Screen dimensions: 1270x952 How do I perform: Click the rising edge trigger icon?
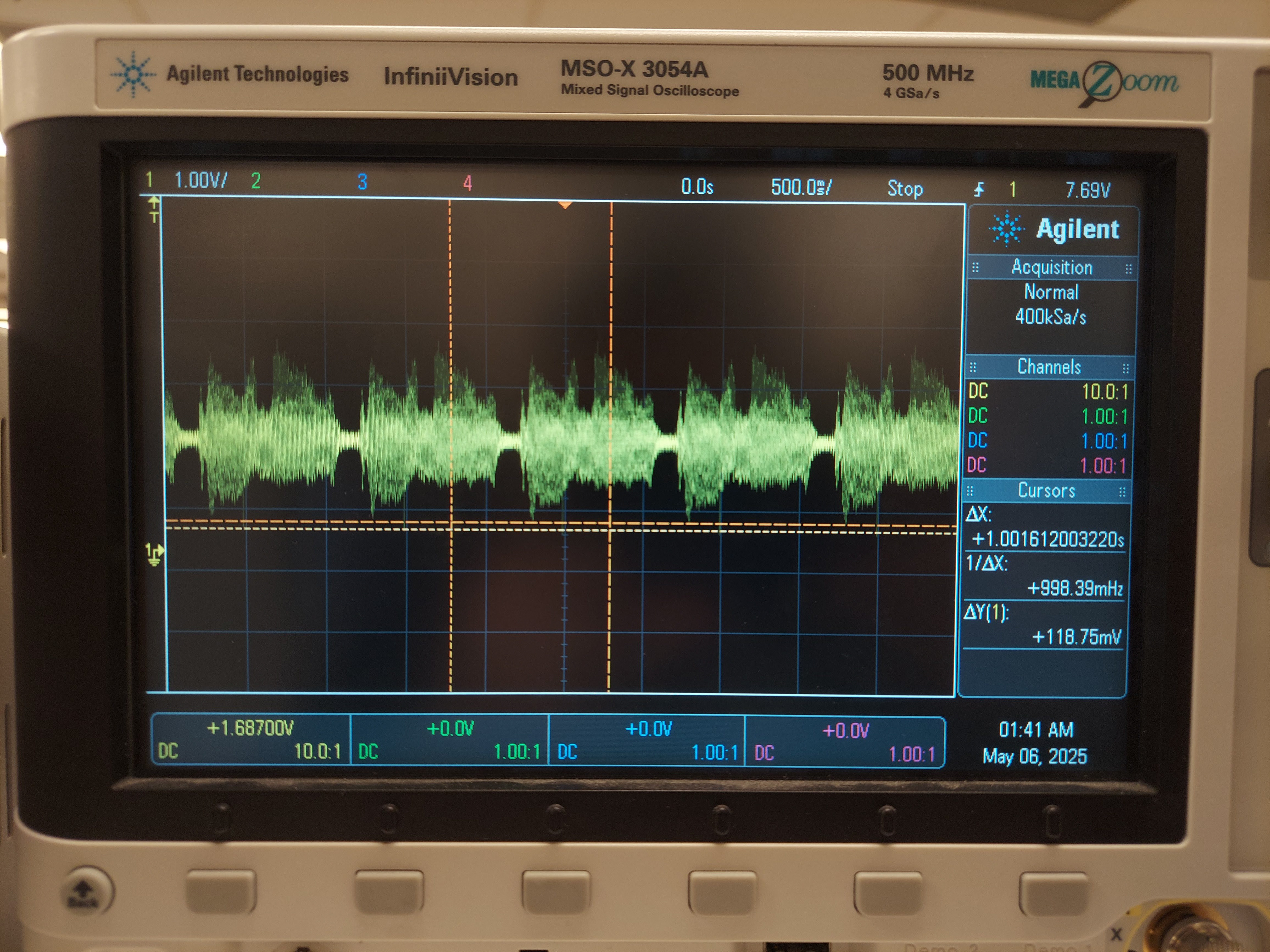979,189
